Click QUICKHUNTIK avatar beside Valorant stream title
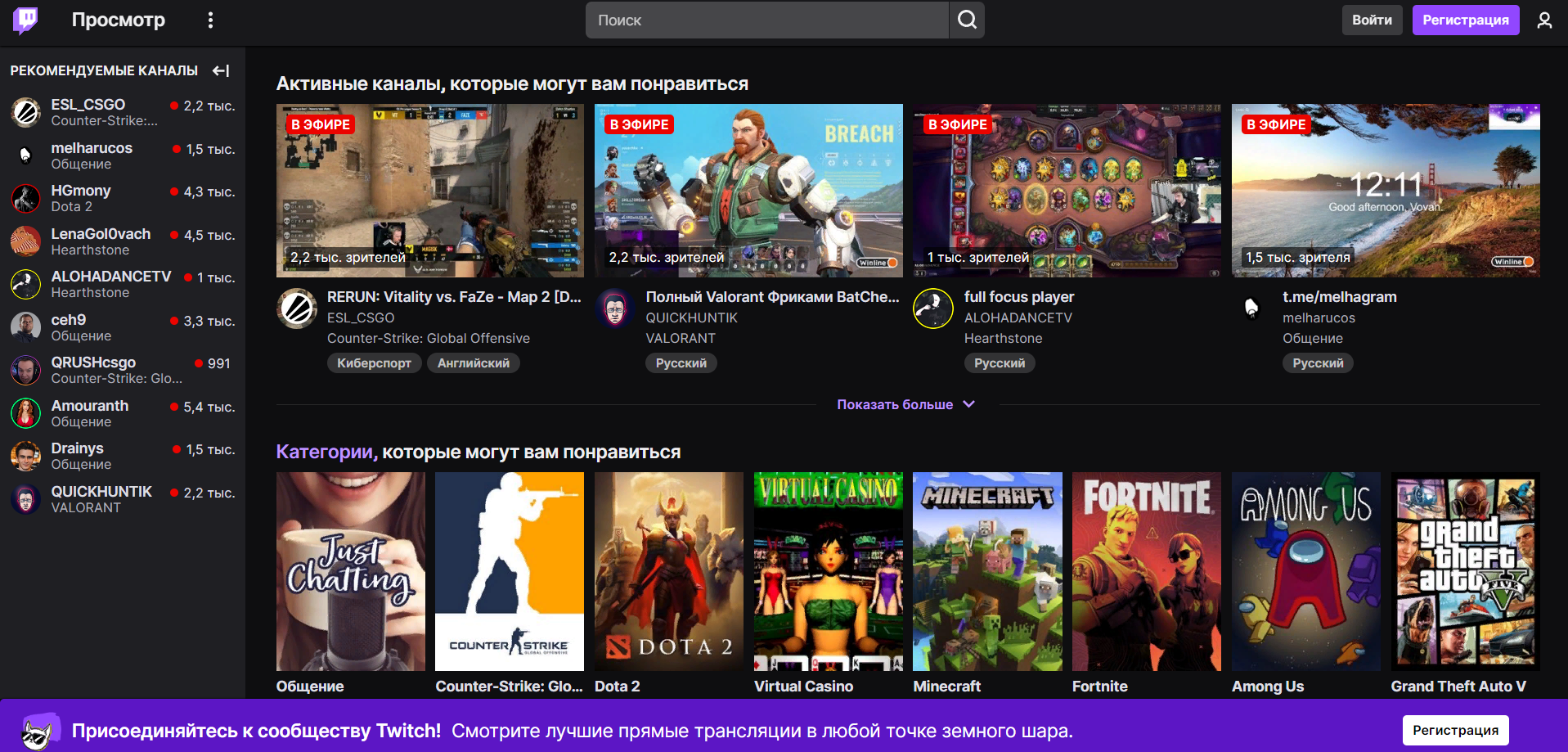 [x=615, y=308]
